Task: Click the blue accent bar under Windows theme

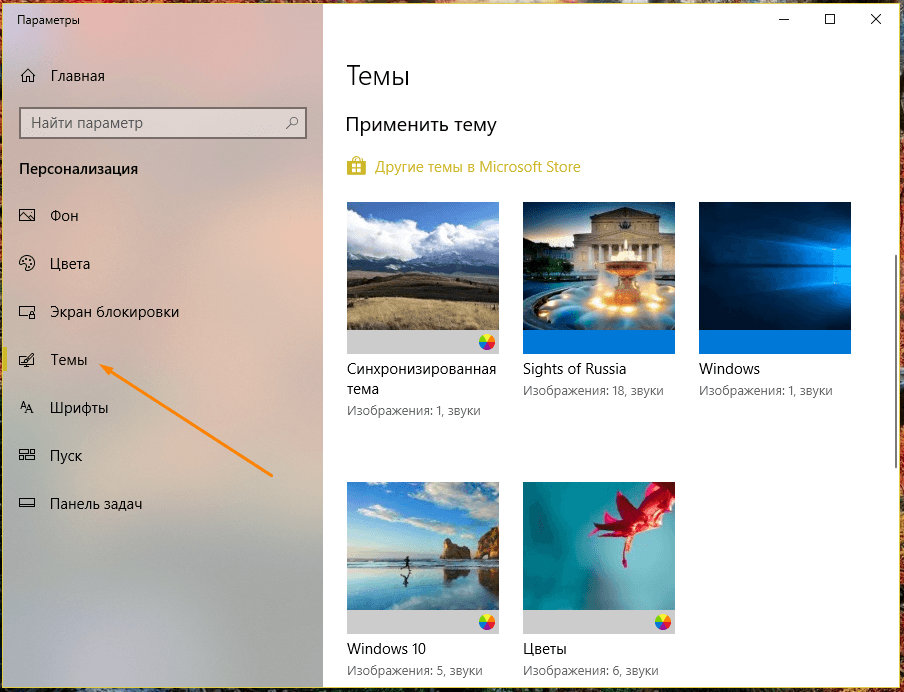Action: [x=775, y=342]
